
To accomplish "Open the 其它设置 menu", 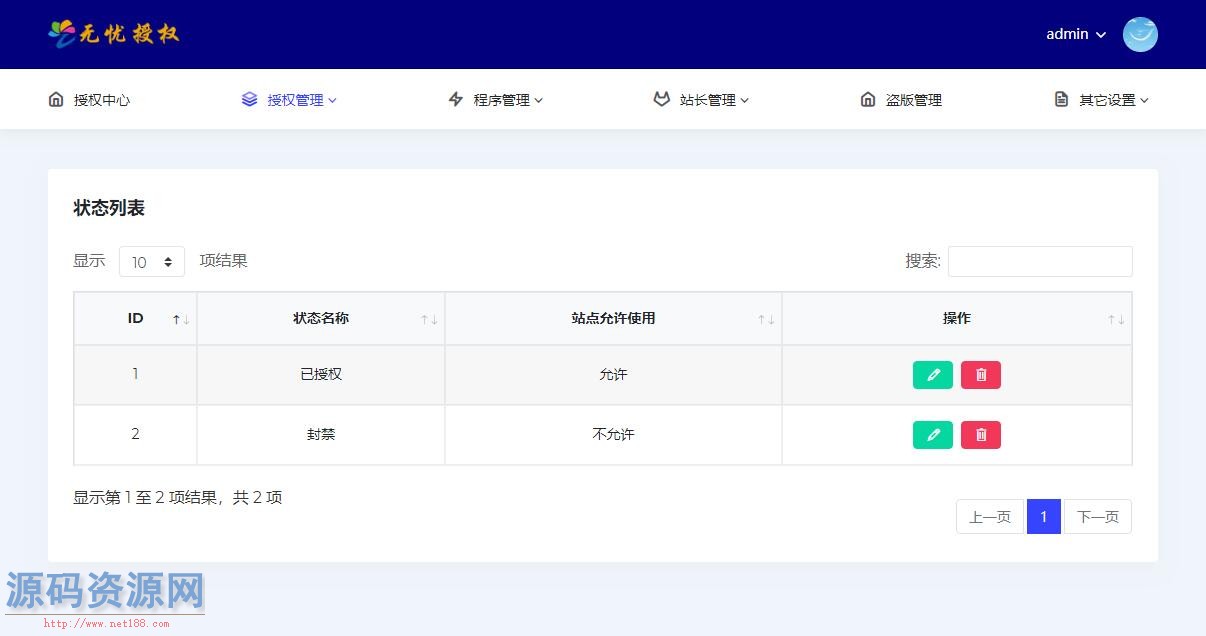I will click(x=1102, y=100).
